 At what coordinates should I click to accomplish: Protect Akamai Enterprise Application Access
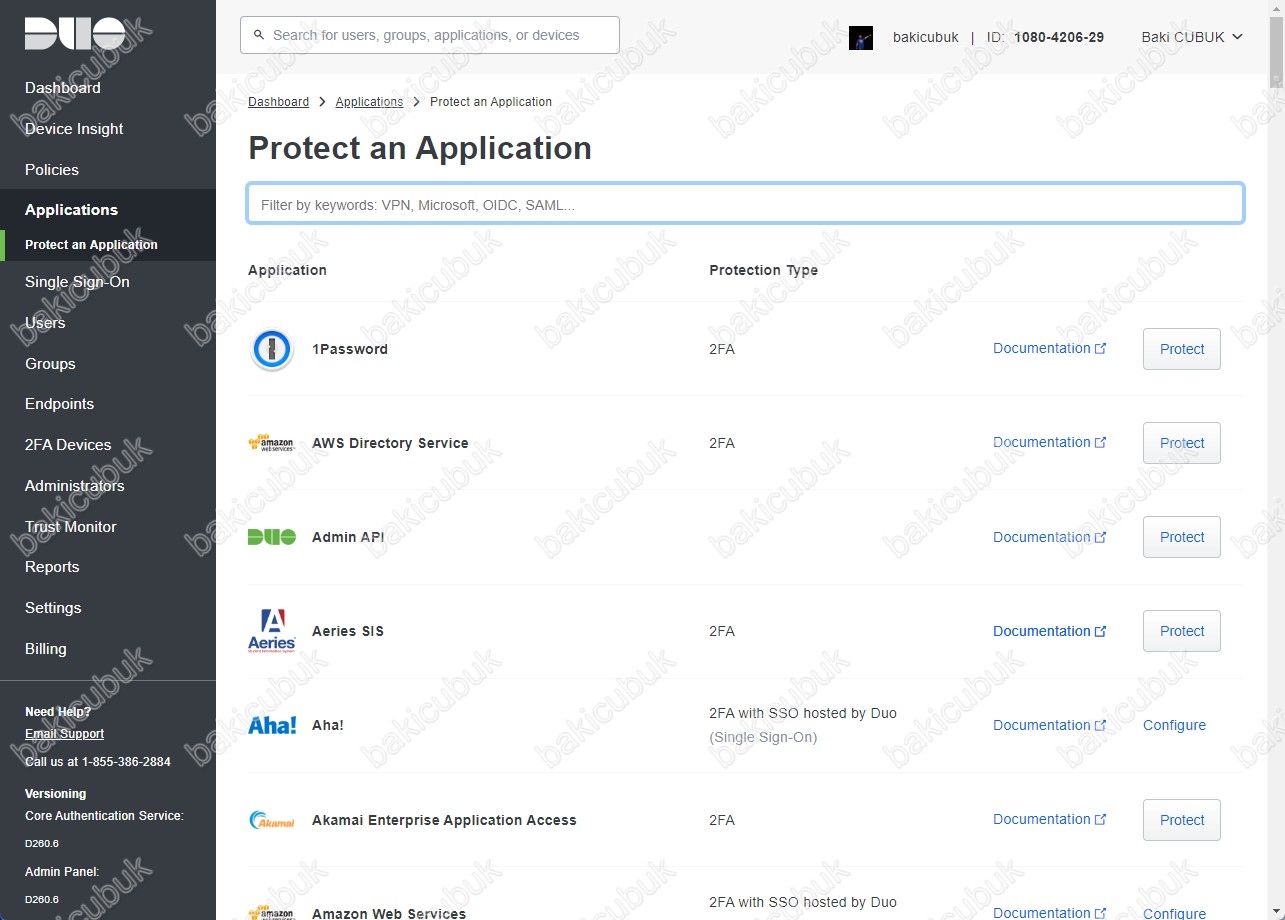click(1182, 820)
